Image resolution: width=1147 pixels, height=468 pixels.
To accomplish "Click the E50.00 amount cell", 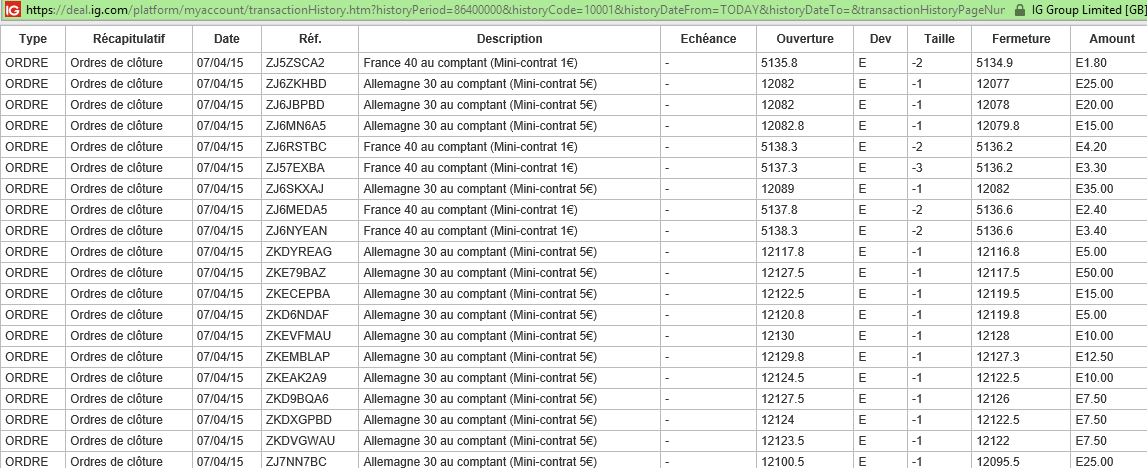I will [x=1109, y=273].
